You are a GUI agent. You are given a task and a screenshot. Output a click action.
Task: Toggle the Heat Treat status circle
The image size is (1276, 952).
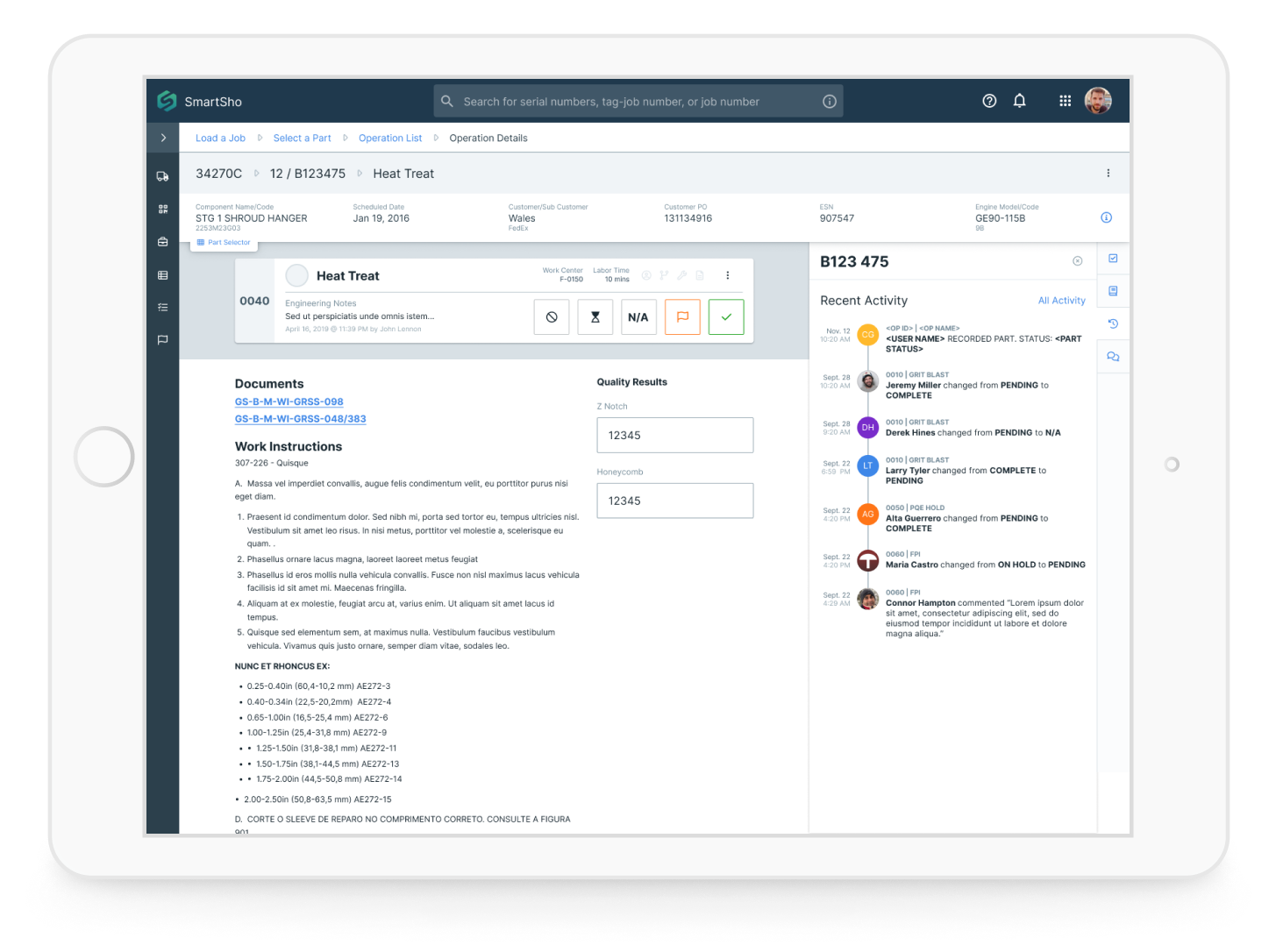point(297,275)
